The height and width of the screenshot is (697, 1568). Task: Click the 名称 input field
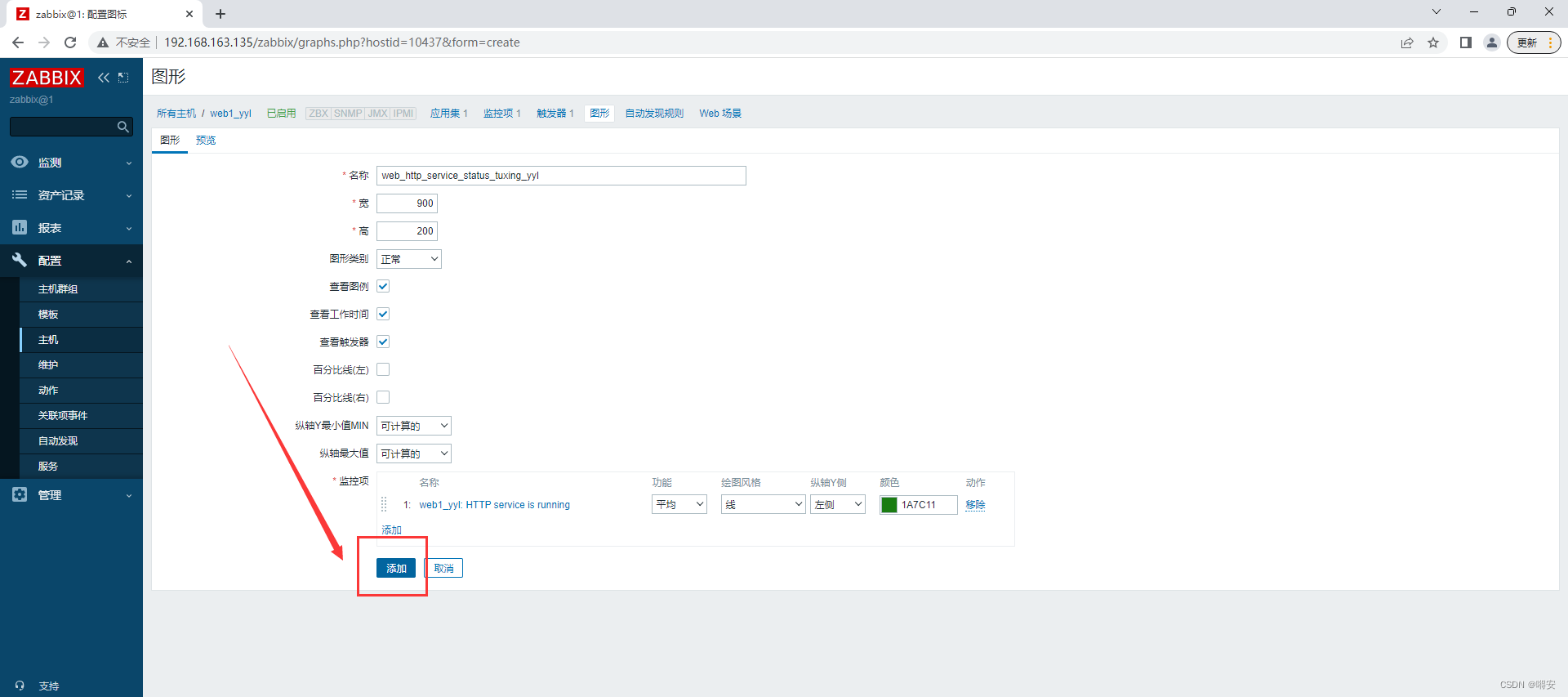561,176
